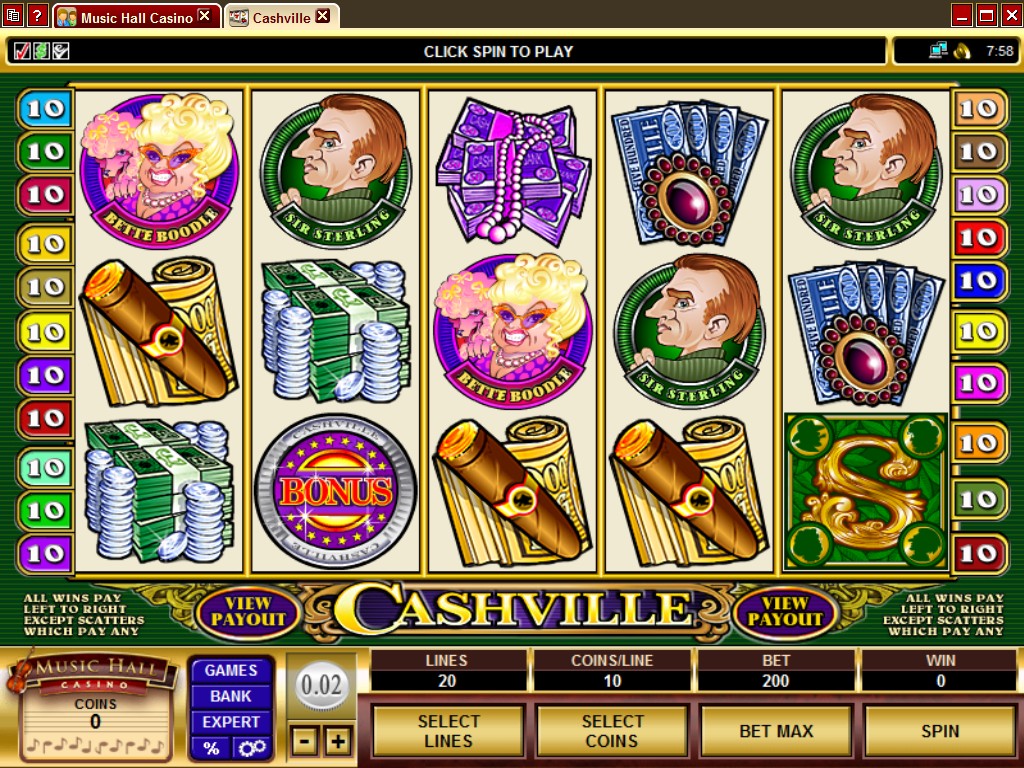Decrease coin size with the minus button
The width and height of the screenshot is (1024, 768).
click(304, 741)
